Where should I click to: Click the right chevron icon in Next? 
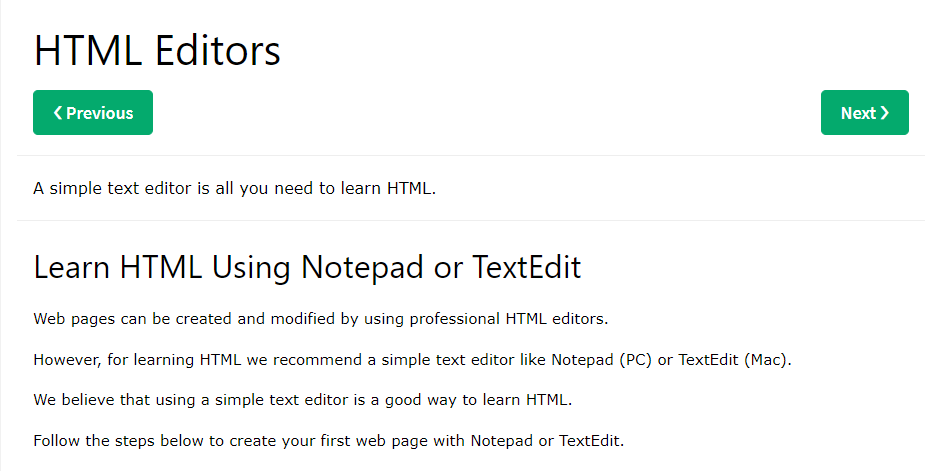(x=885, y=113)
